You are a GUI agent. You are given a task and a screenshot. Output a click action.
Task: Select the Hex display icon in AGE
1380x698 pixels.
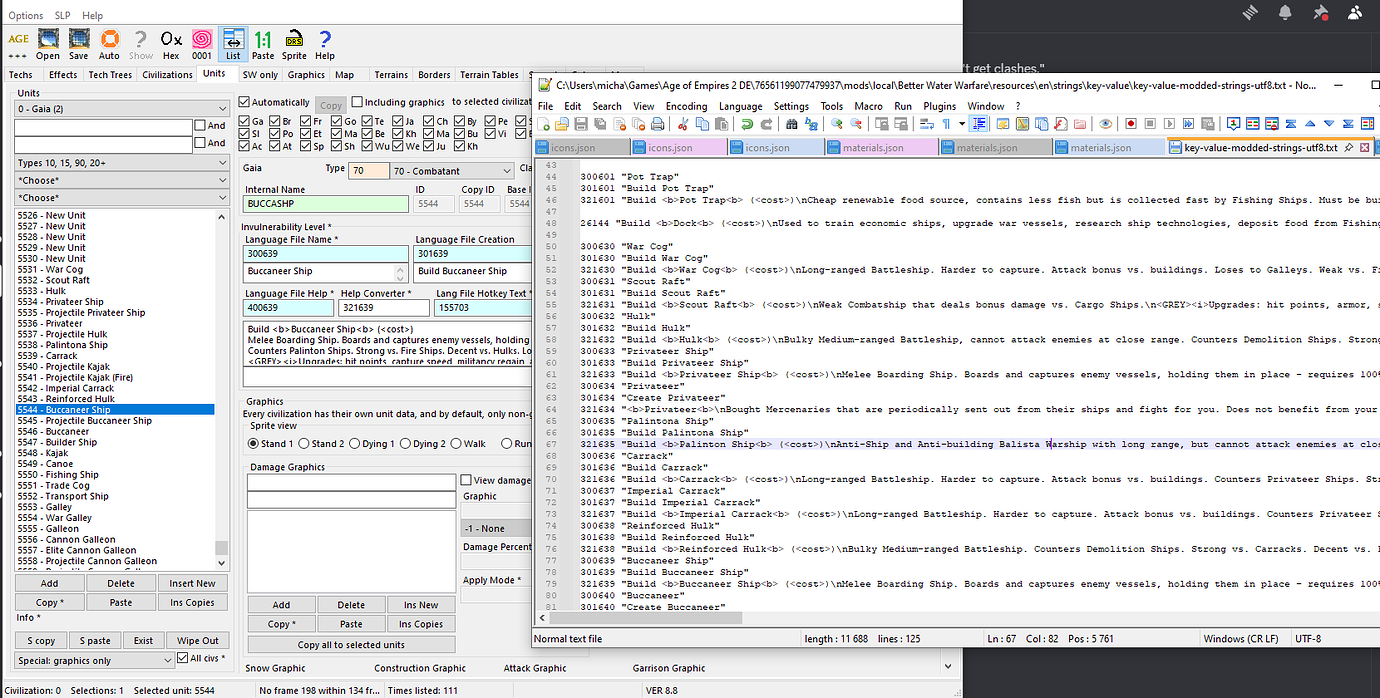pos(171,40)
